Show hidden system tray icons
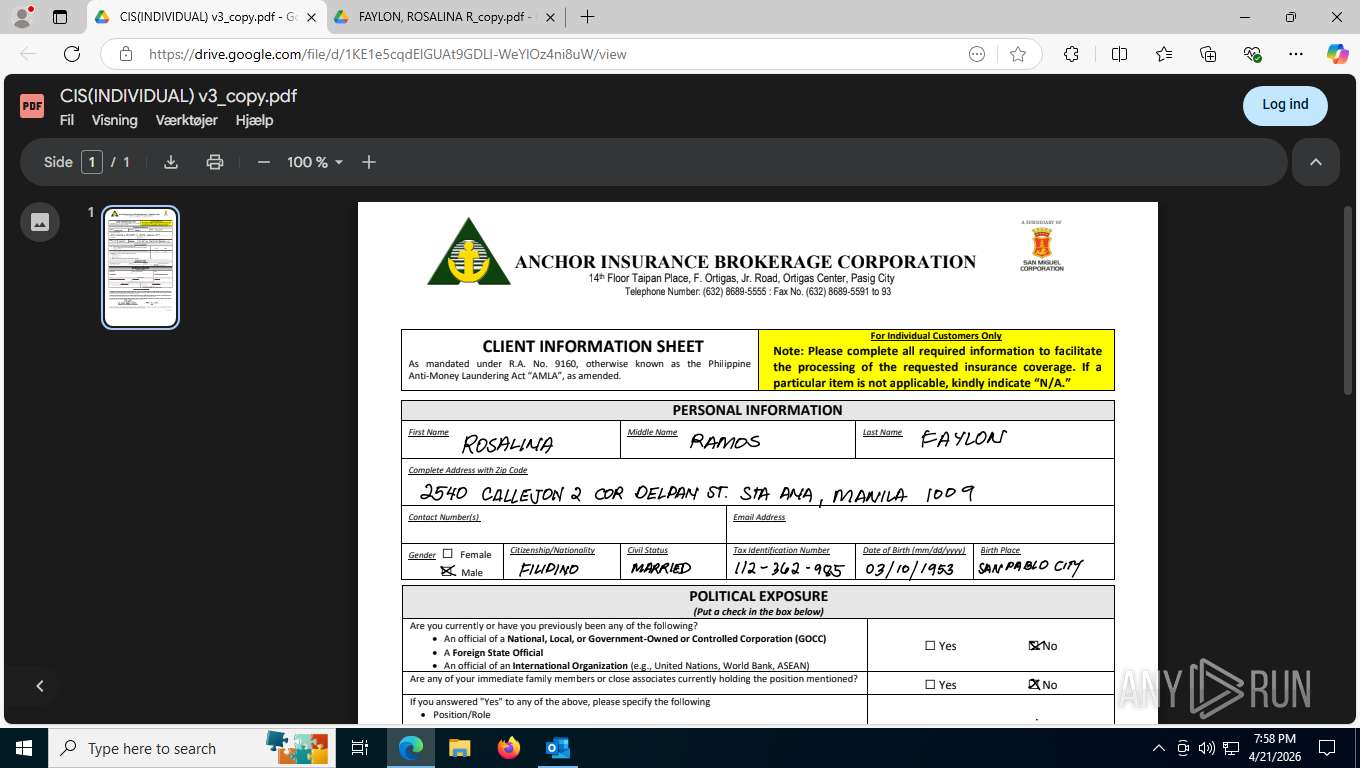This screenshot has width=1360, height=768. 1159,748
